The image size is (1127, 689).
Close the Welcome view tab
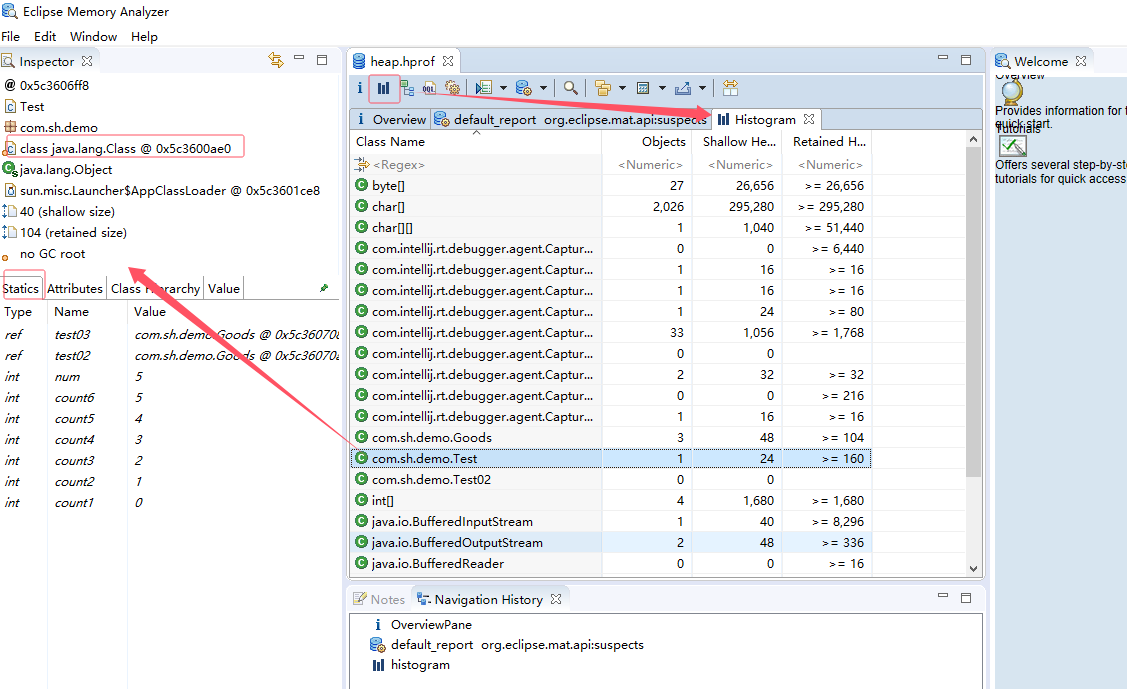pos(1081,61)
